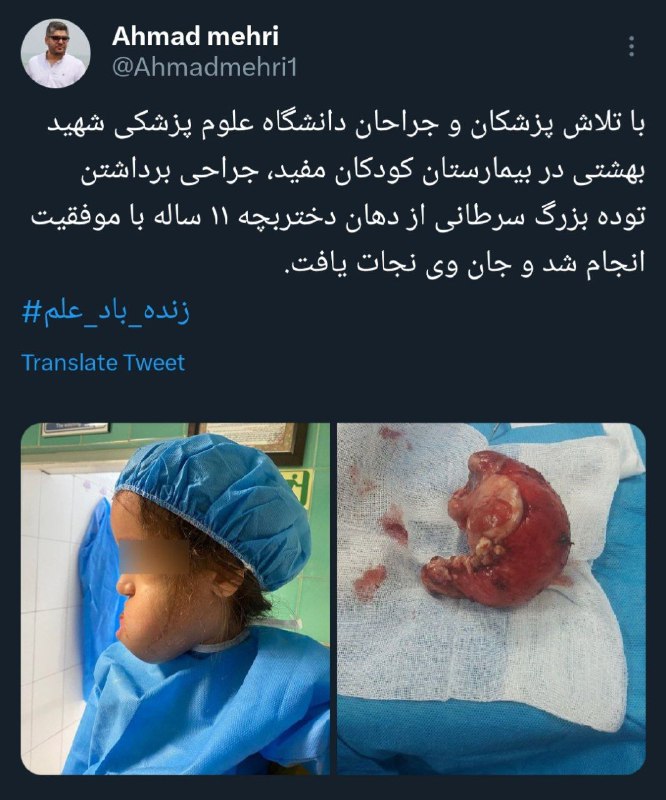Click the line mentioning بیمارستان کودکان مفید
This screenshot has width=666, height=800.
pyautogui.click(x=363, y=171)
